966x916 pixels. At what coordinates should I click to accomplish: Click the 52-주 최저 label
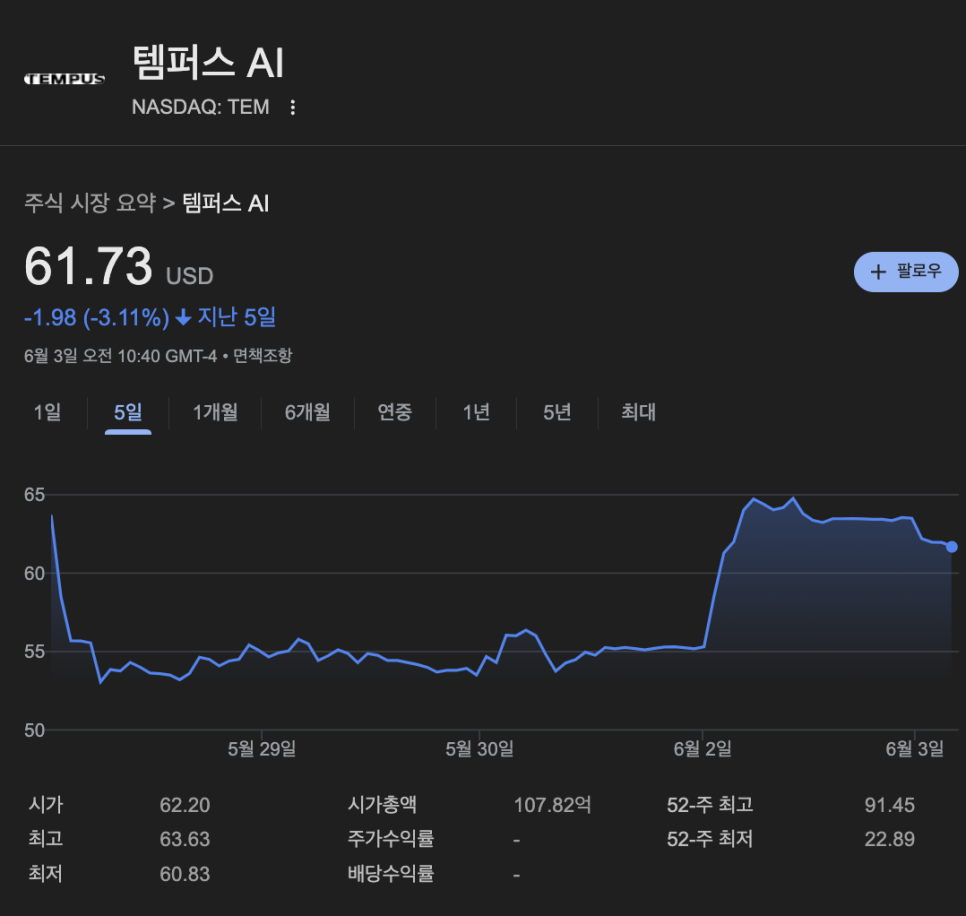tap(710, 840)
